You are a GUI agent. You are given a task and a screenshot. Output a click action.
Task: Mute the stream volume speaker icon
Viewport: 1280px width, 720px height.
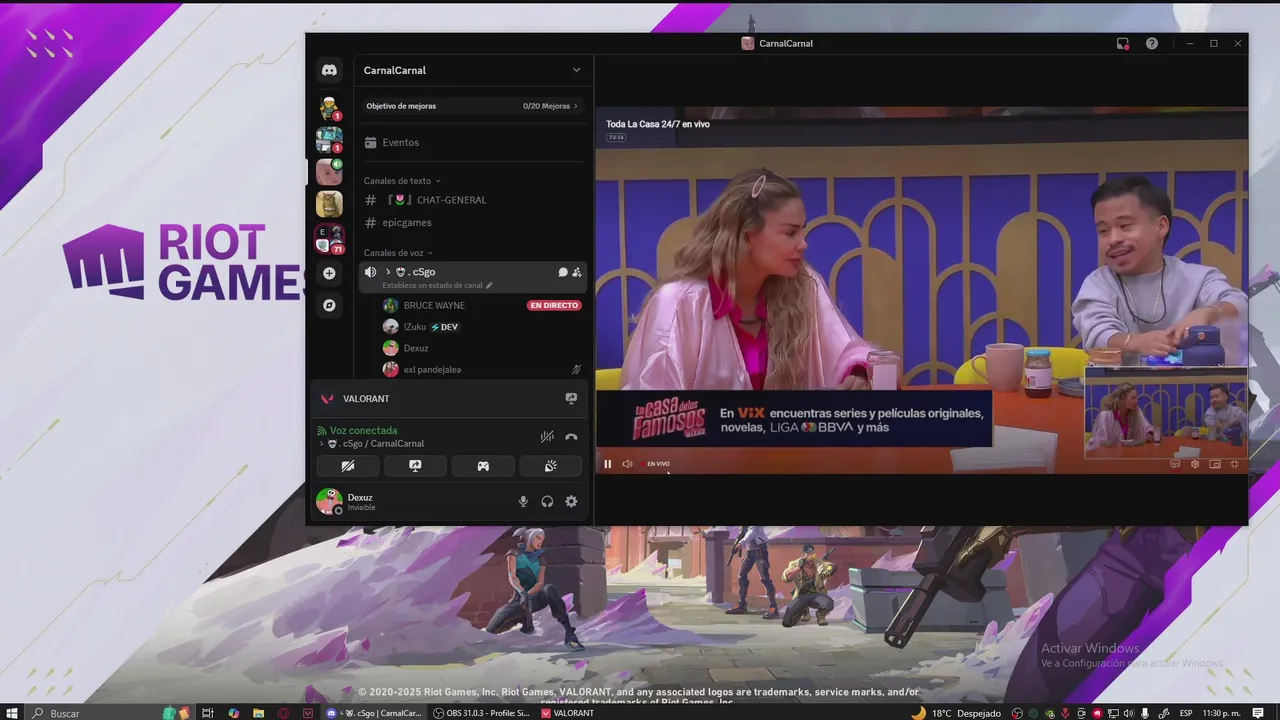click(x=627, y=464)
